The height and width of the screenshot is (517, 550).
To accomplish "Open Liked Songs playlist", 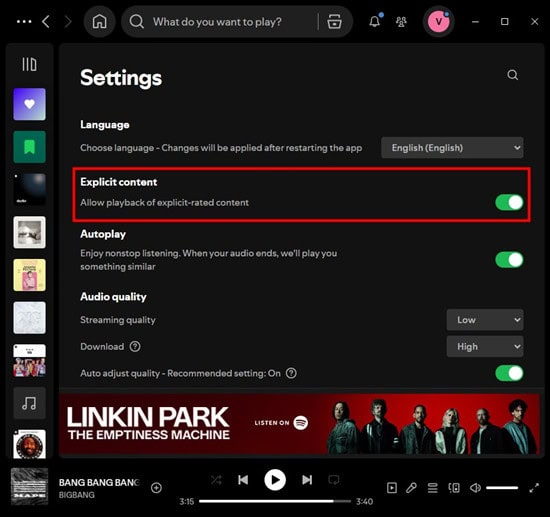I will pos(29,104).
